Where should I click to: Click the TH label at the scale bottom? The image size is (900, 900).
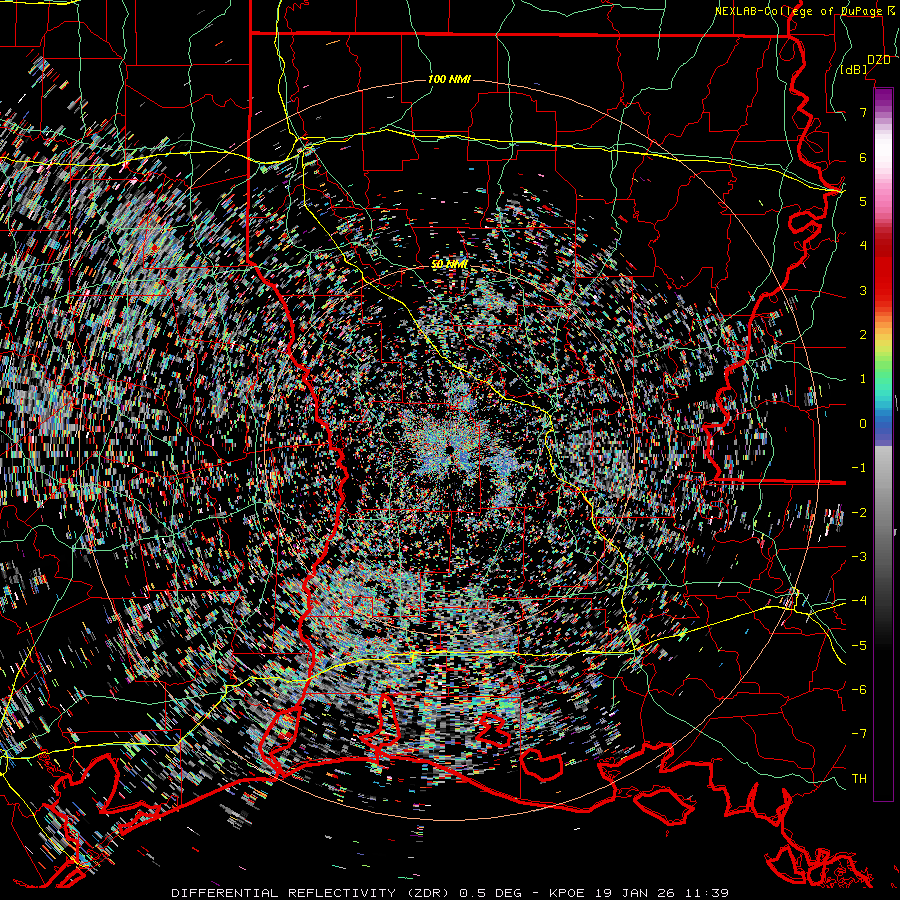859,778
